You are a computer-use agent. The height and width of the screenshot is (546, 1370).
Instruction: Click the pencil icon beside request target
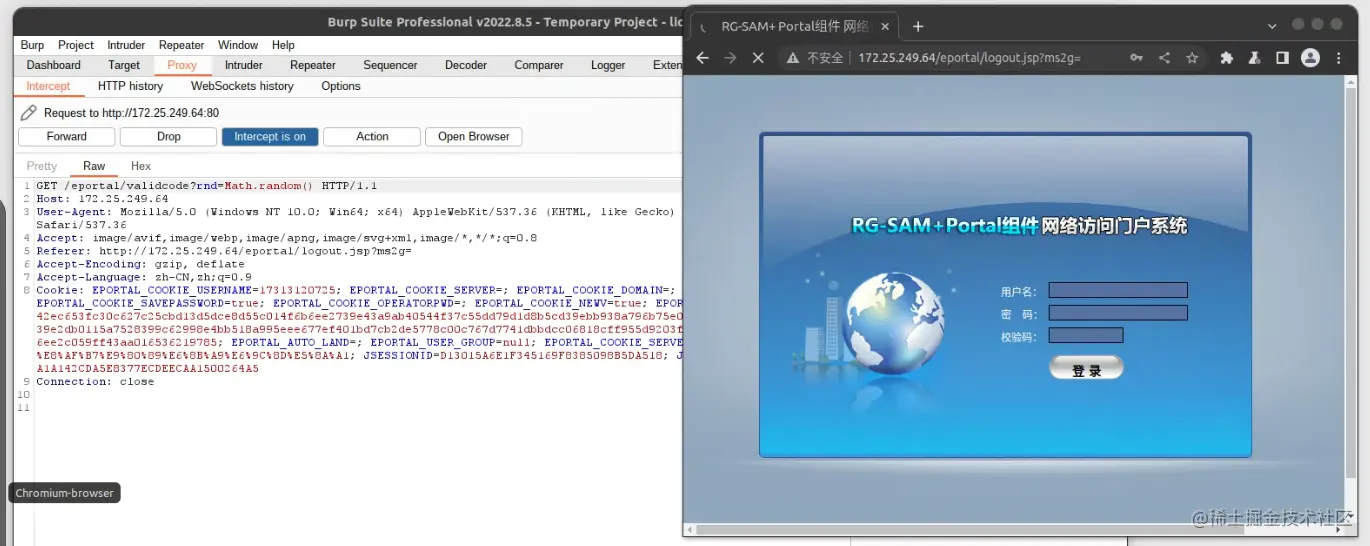pos(29,113)
